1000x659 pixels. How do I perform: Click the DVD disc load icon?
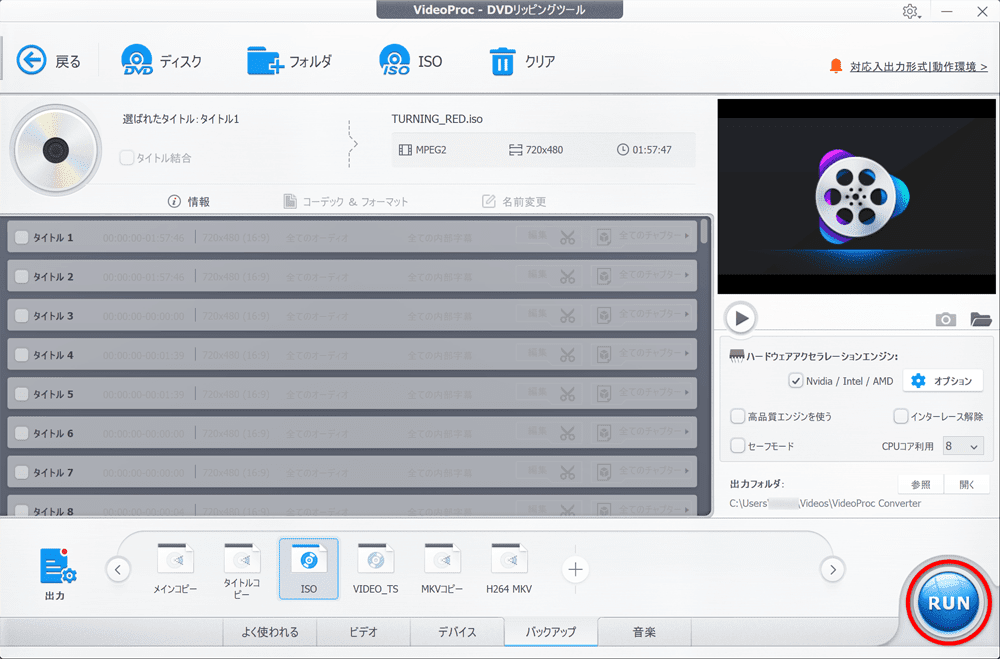click(x=138, y=61)
